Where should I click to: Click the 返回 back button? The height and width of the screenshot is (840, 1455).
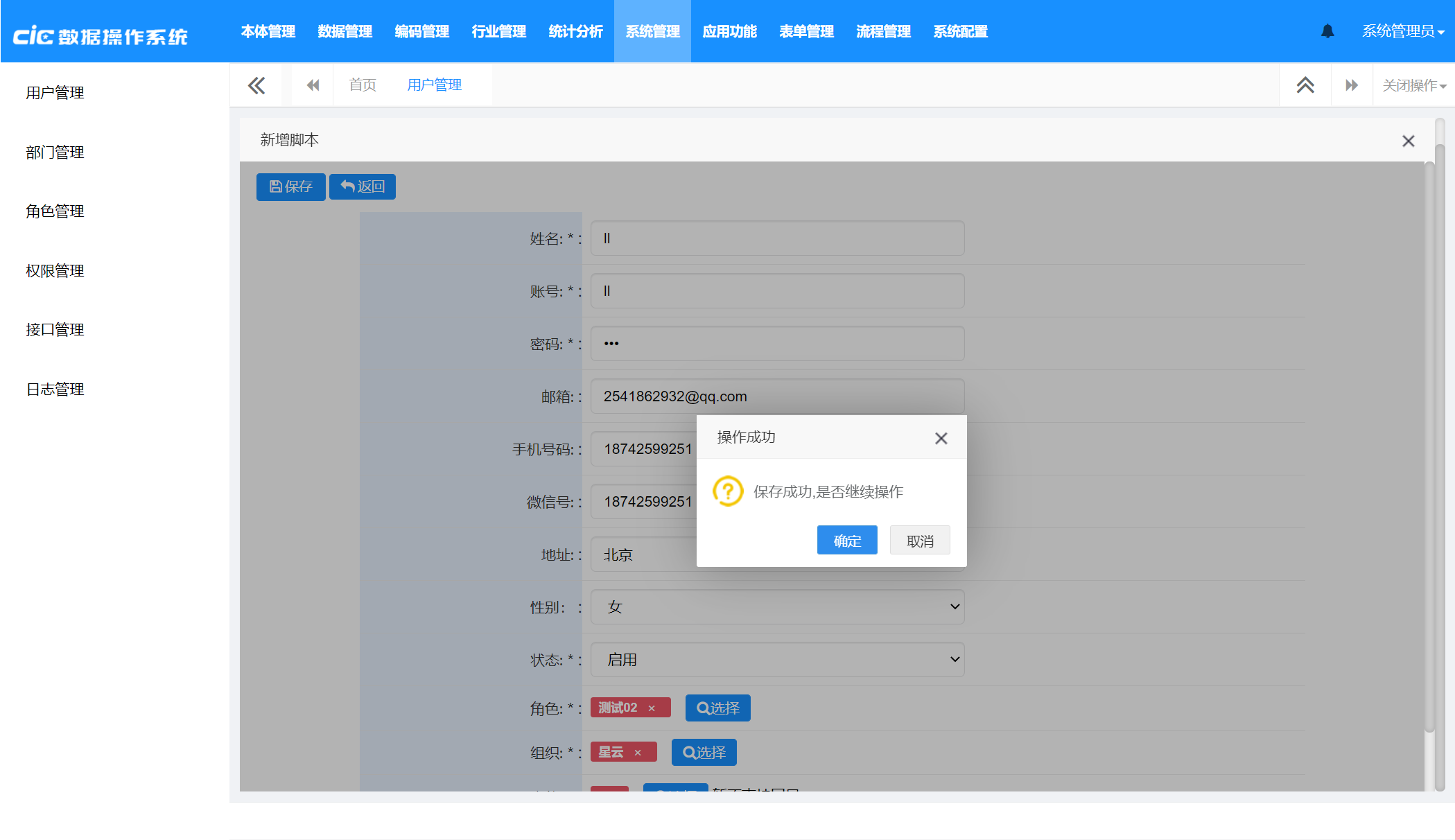coord(363,186)
